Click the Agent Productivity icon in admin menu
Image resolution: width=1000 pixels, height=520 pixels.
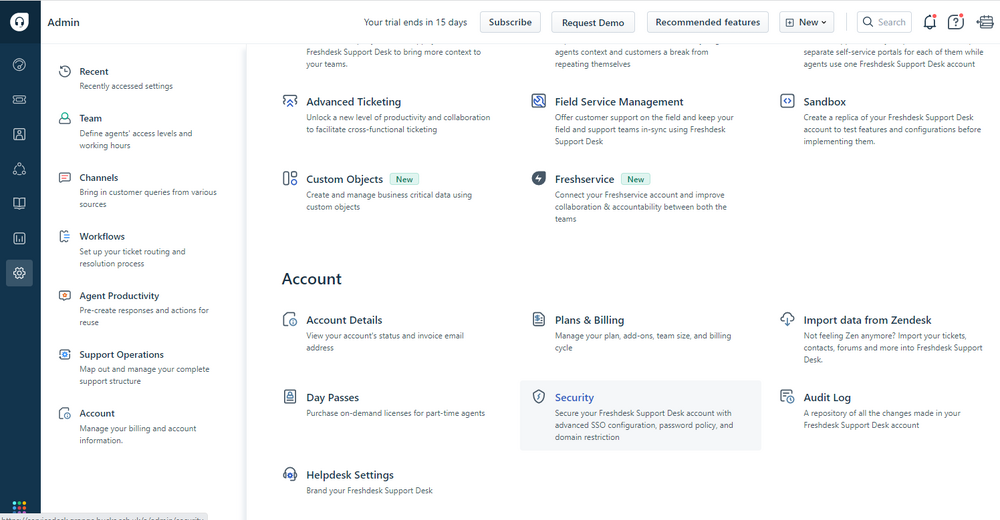click(64, 295)
